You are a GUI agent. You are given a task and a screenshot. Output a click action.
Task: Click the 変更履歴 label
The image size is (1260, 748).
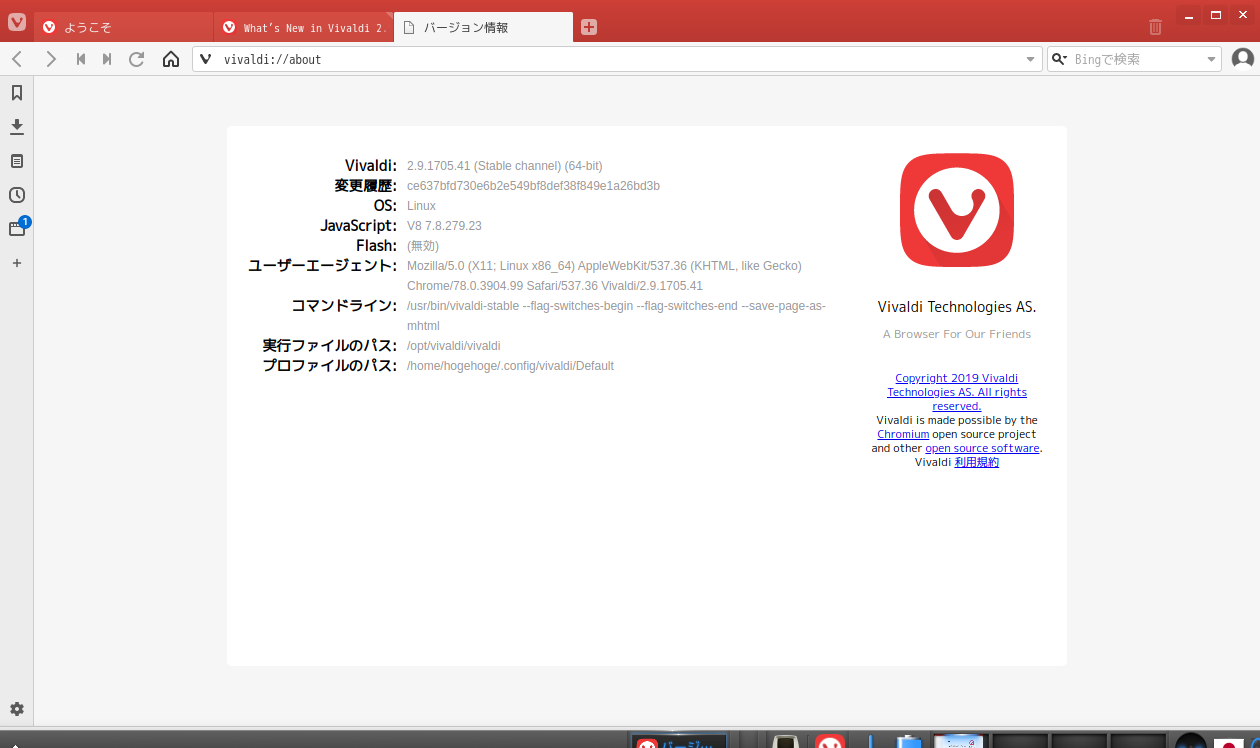365,186
